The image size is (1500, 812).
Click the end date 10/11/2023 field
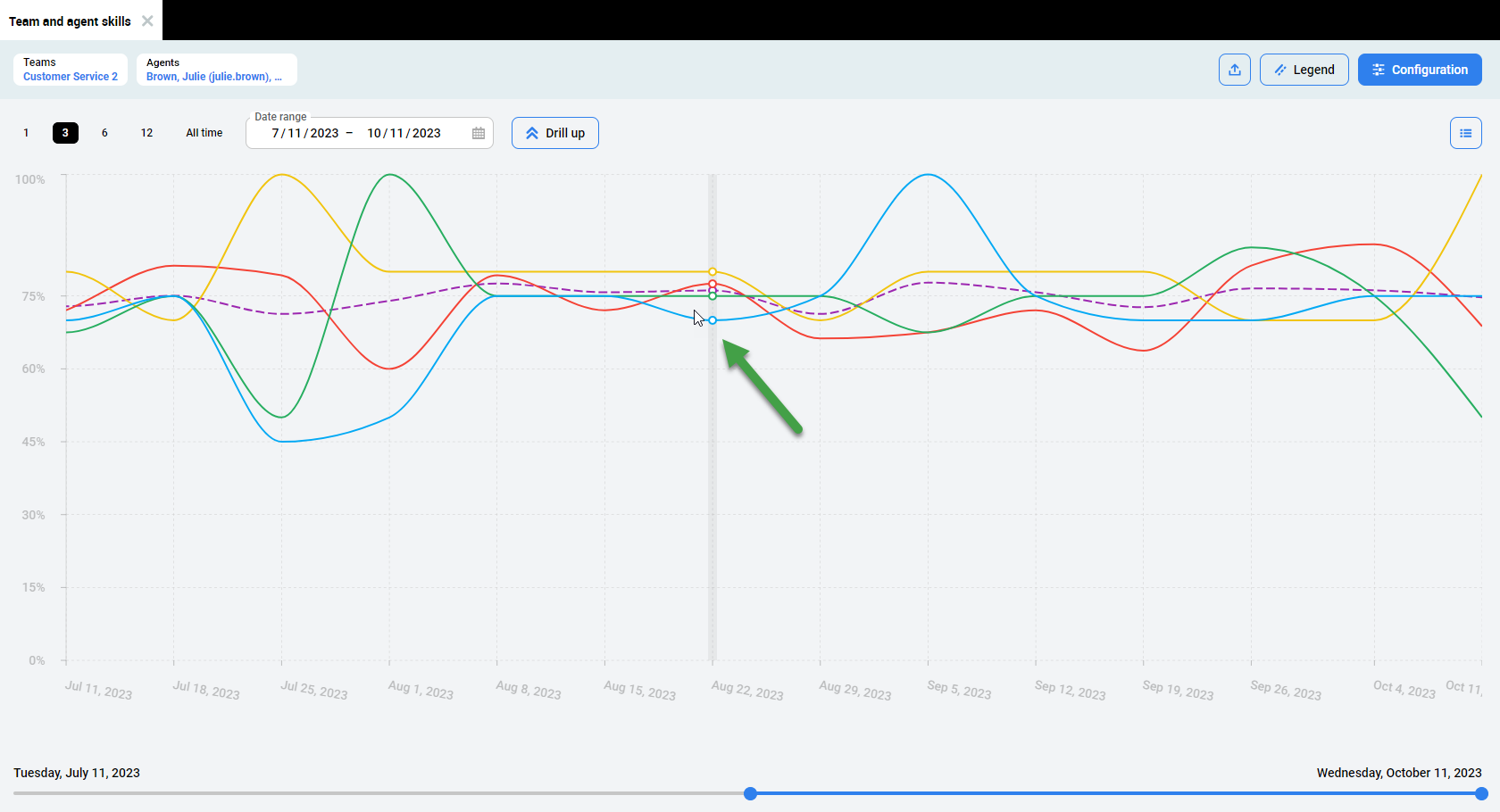(404, 133)
